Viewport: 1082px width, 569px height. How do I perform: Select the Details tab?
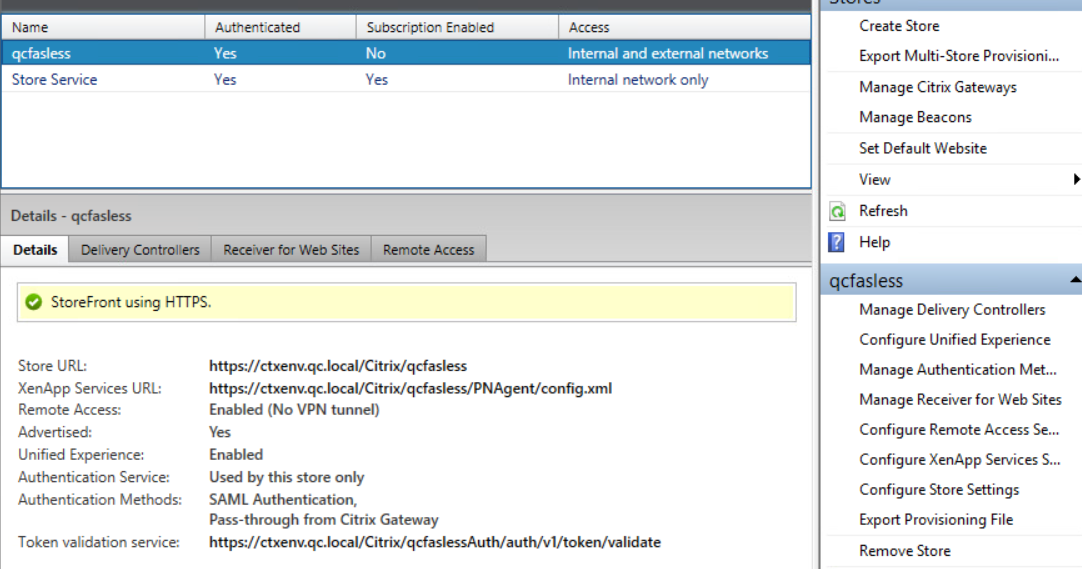point(35,250)
